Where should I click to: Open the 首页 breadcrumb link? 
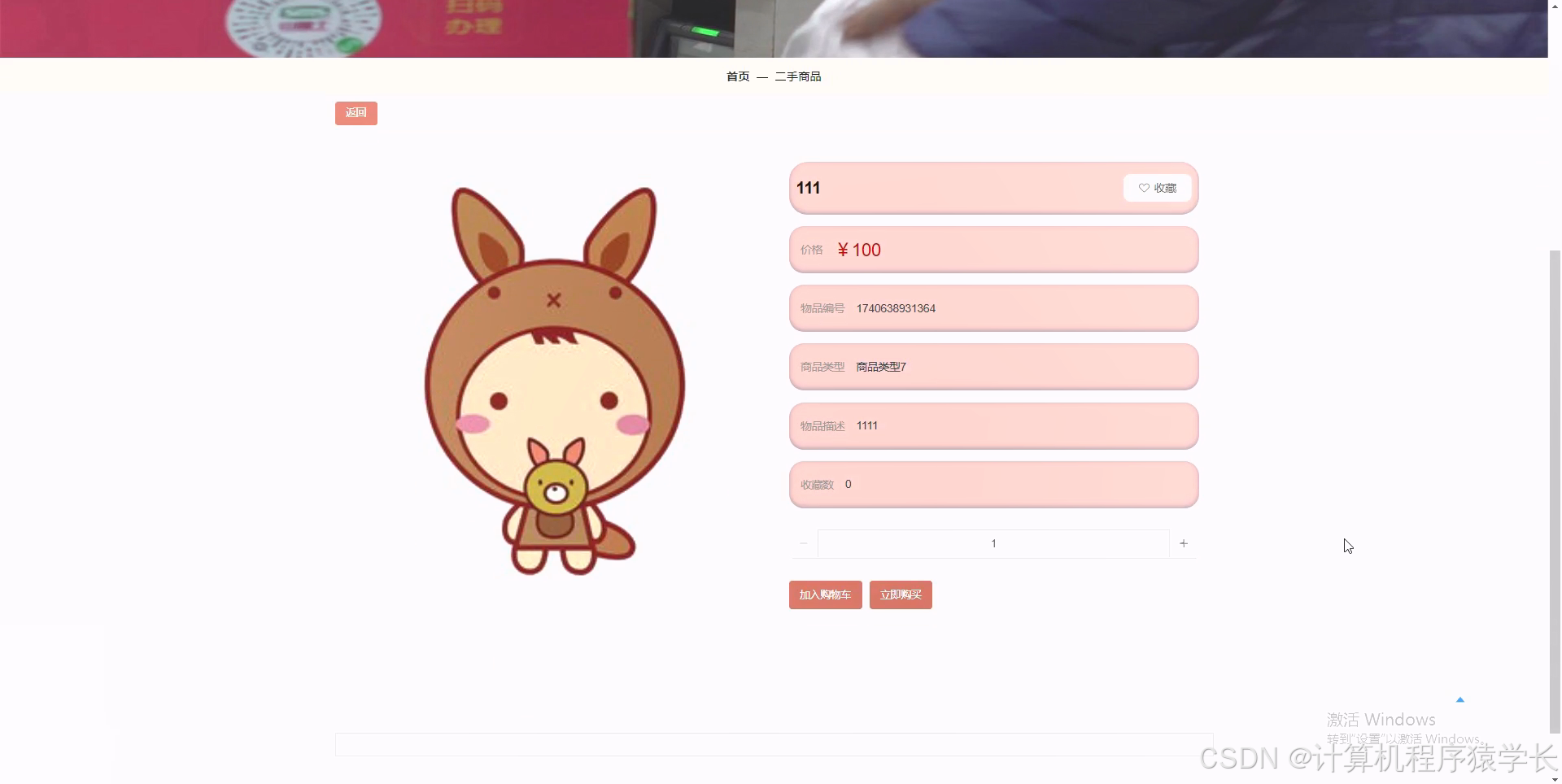coord(738,76)
